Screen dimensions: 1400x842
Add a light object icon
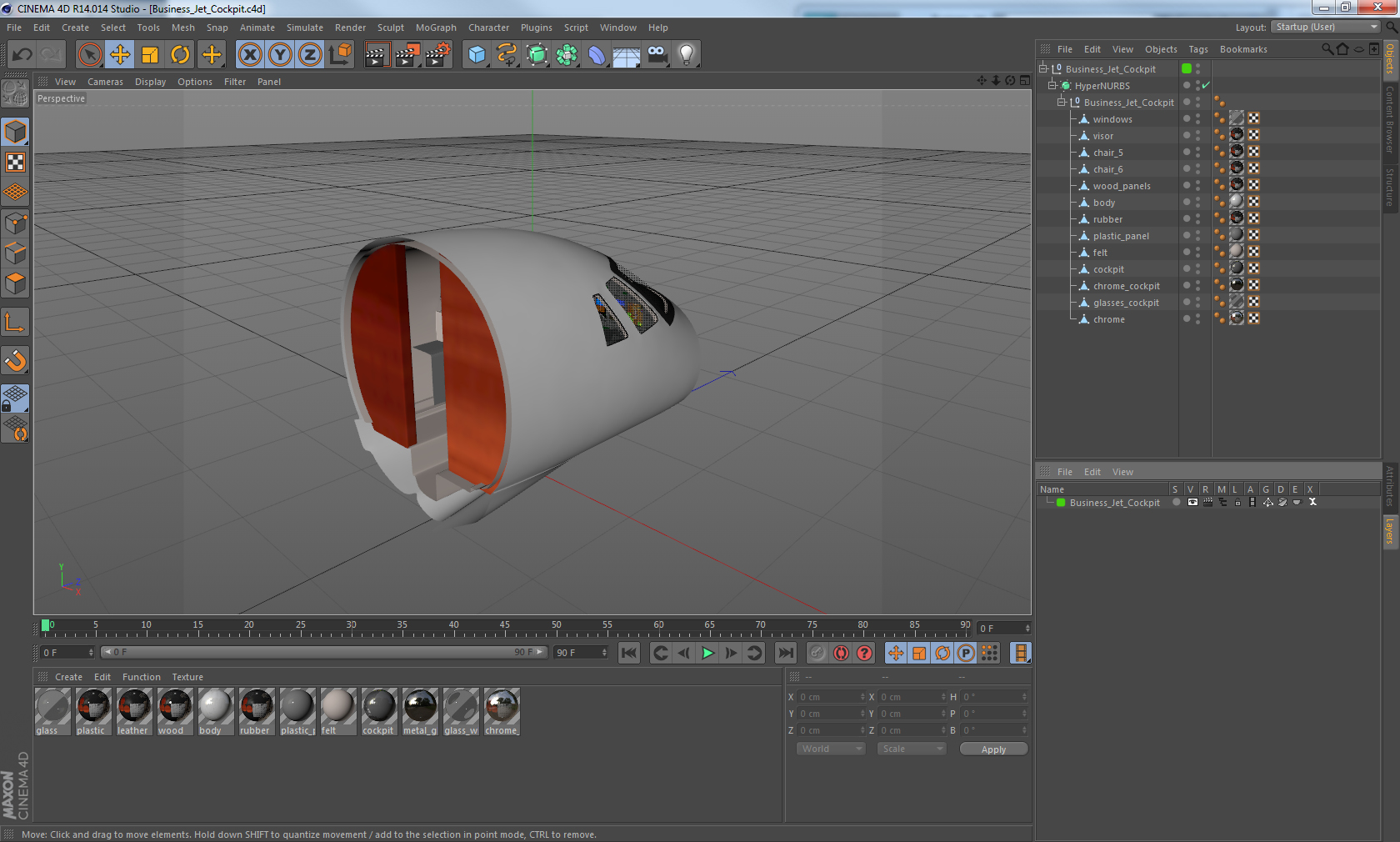click(x=687, y=55)
